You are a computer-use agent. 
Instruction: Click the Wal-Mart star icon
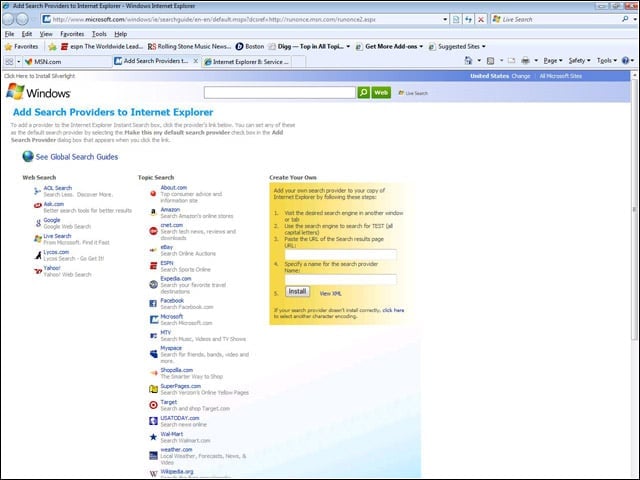(153, 437)
